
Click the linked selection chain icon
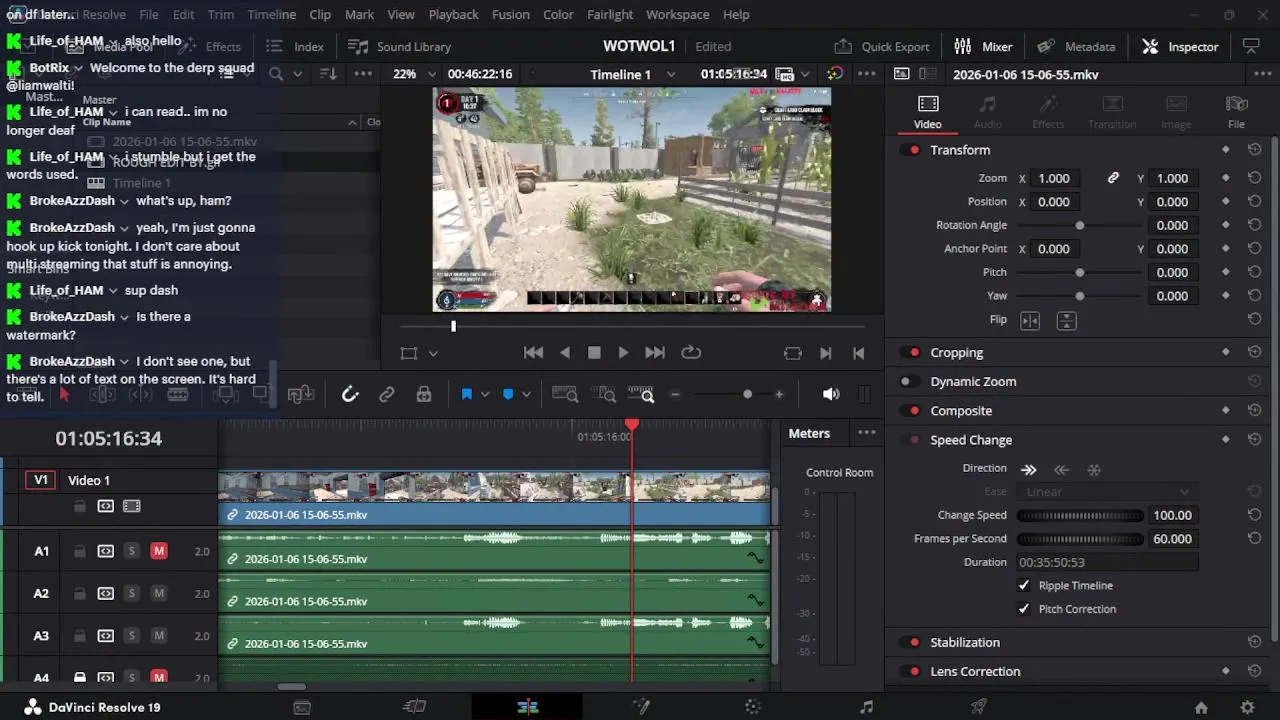coord(387,395)
